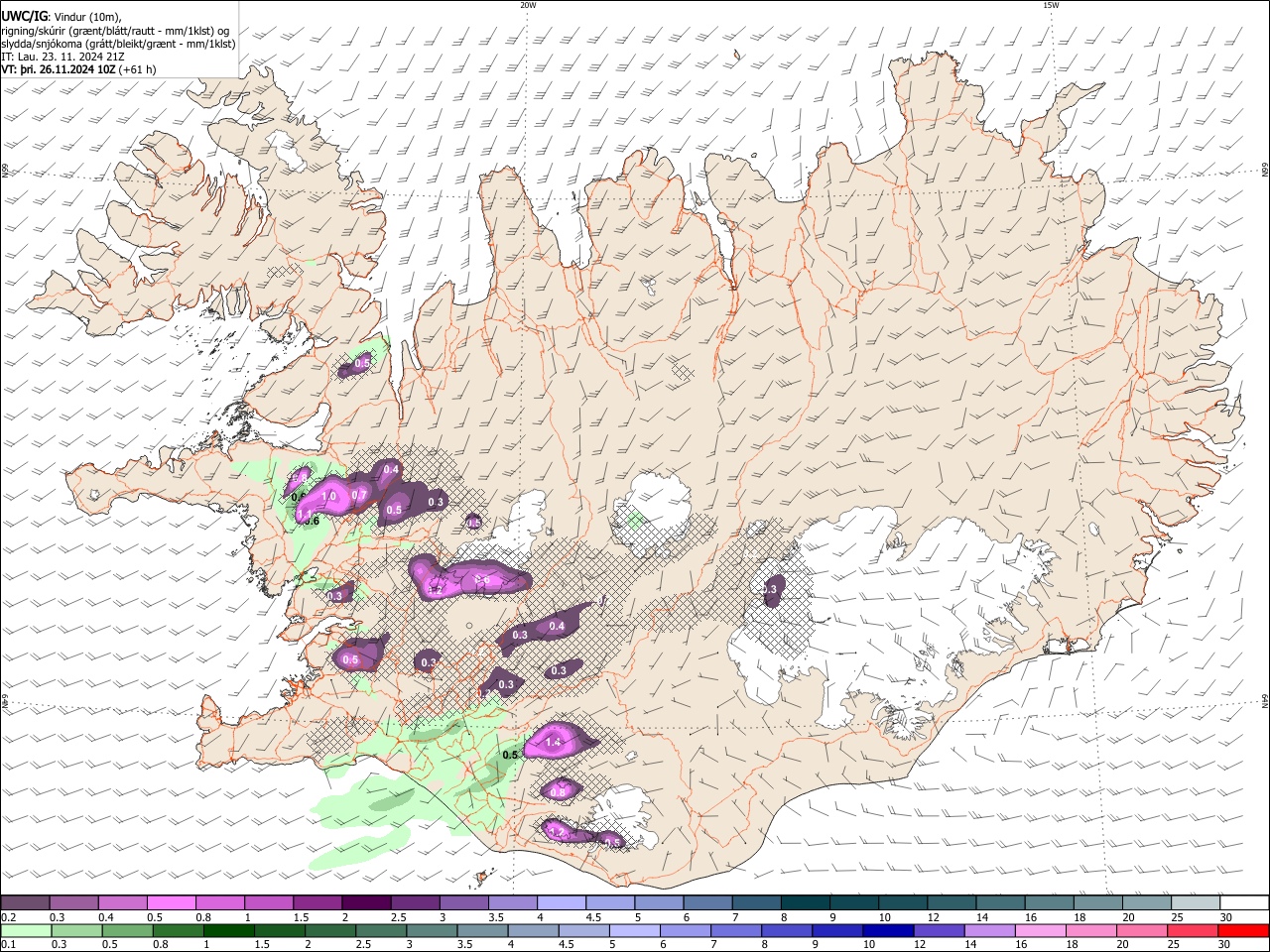Click the '1.0' snowfall value label
1270x952 pixels.
(x=329, y=496)
